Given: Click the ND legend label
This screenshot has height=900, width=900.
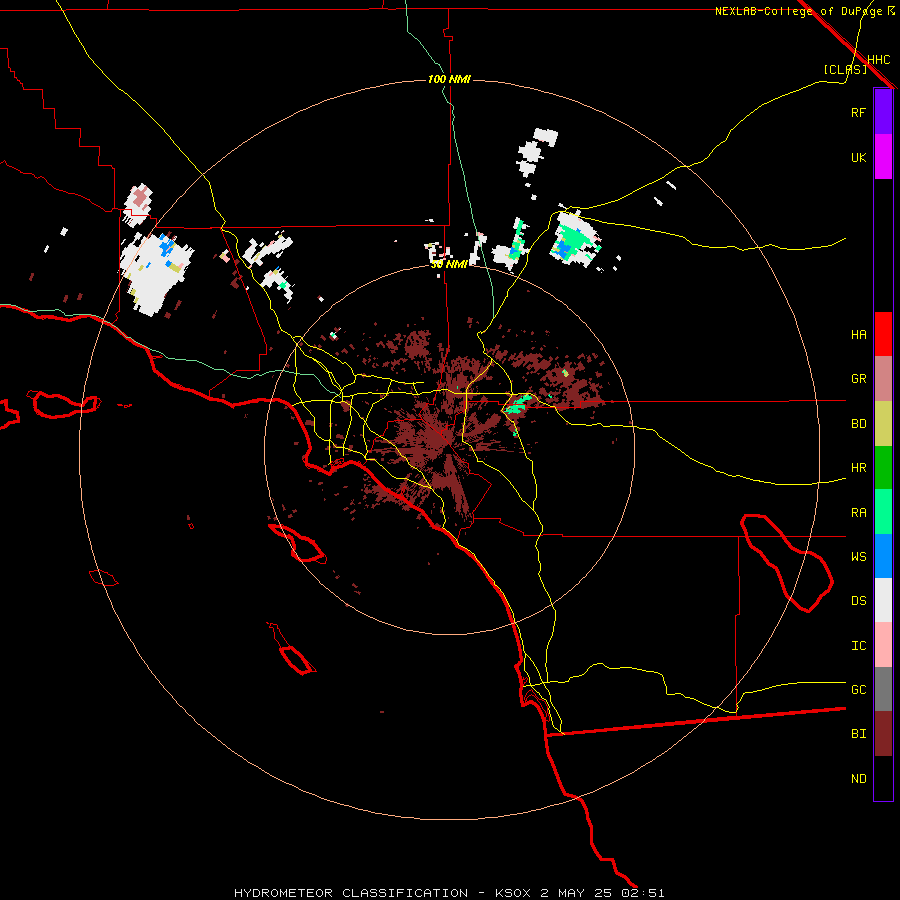Looking at the screenshot, I should click(x=859, y=779).
